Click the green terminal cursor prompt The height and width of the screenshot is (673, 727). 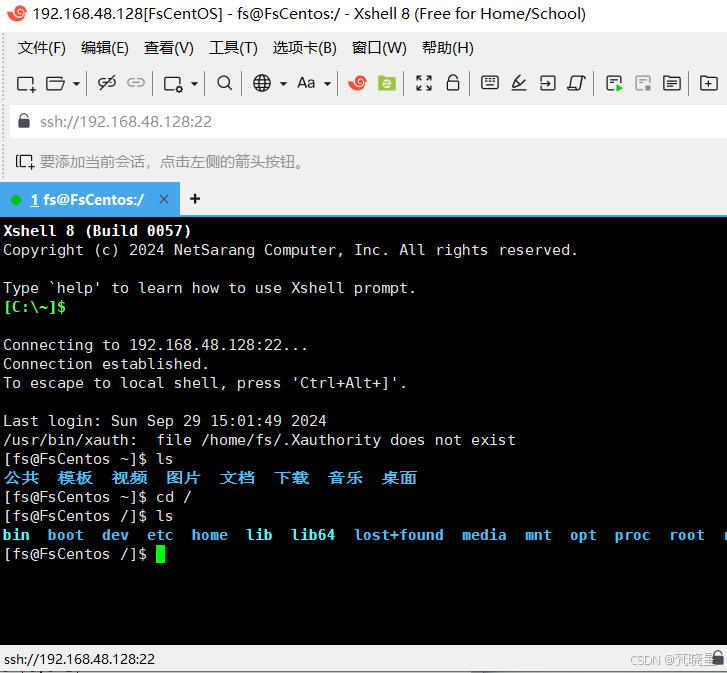160,554
